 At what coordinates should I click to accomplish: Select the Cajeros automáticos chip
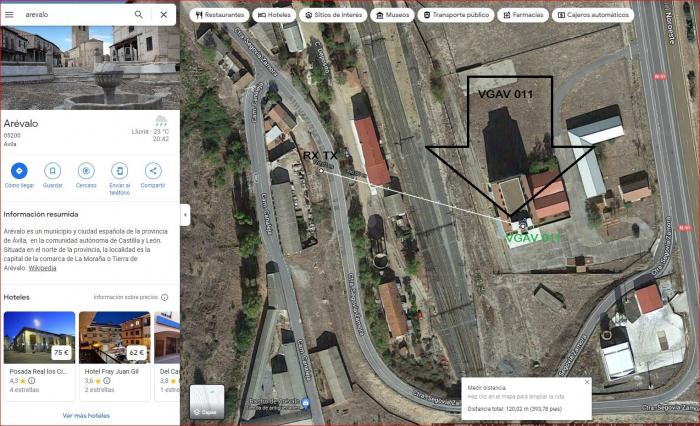[593, 15]
